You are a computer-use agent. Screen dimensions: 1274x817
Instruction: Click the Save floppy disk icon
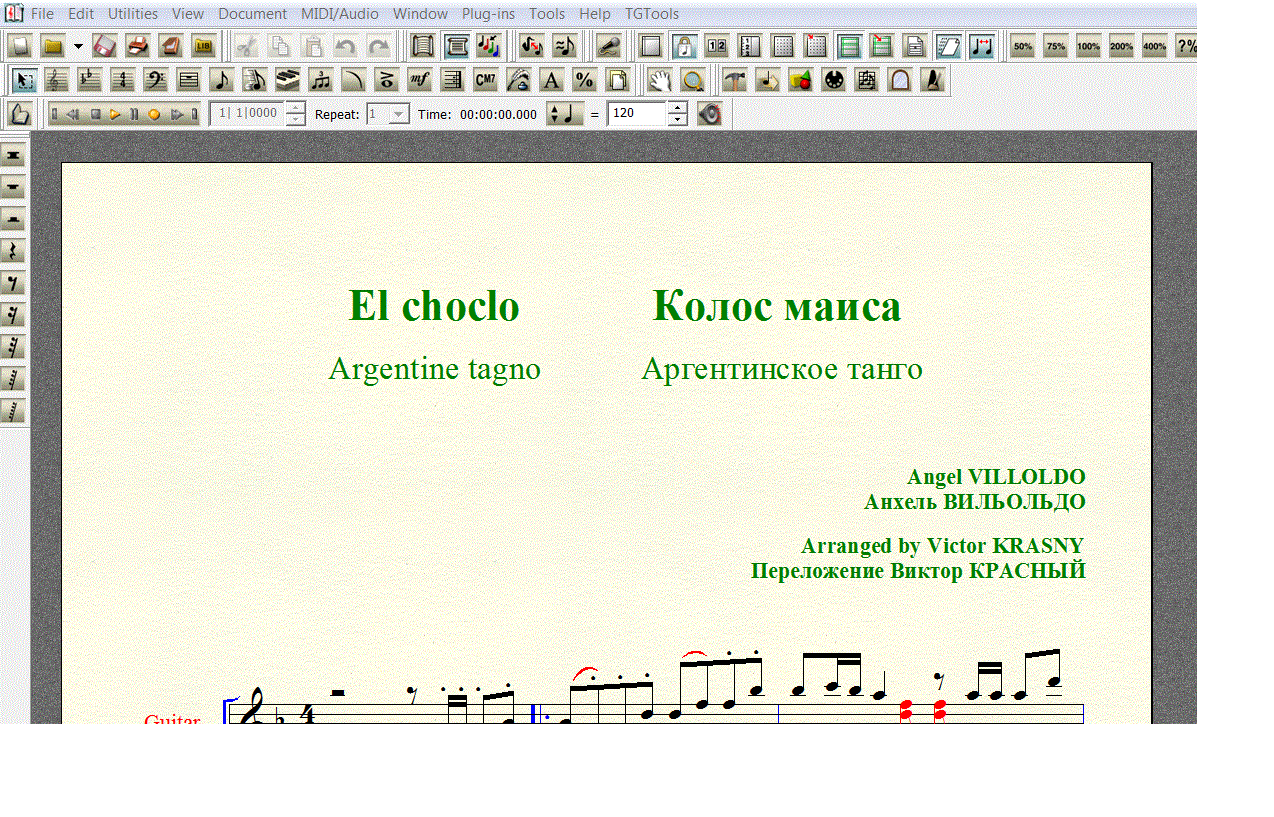pos(105,46)
